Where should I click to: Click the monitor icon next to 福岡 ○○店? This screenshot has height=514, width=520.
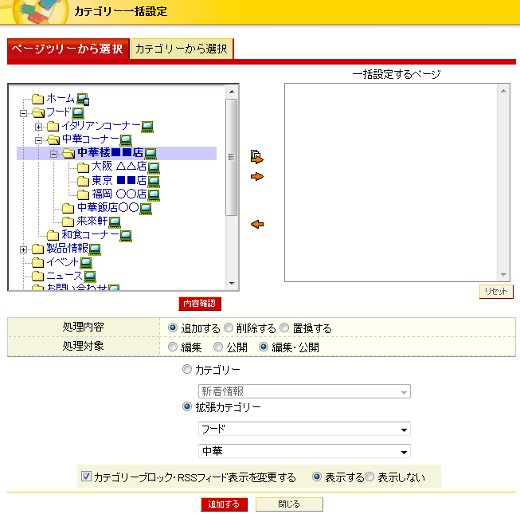153,195
